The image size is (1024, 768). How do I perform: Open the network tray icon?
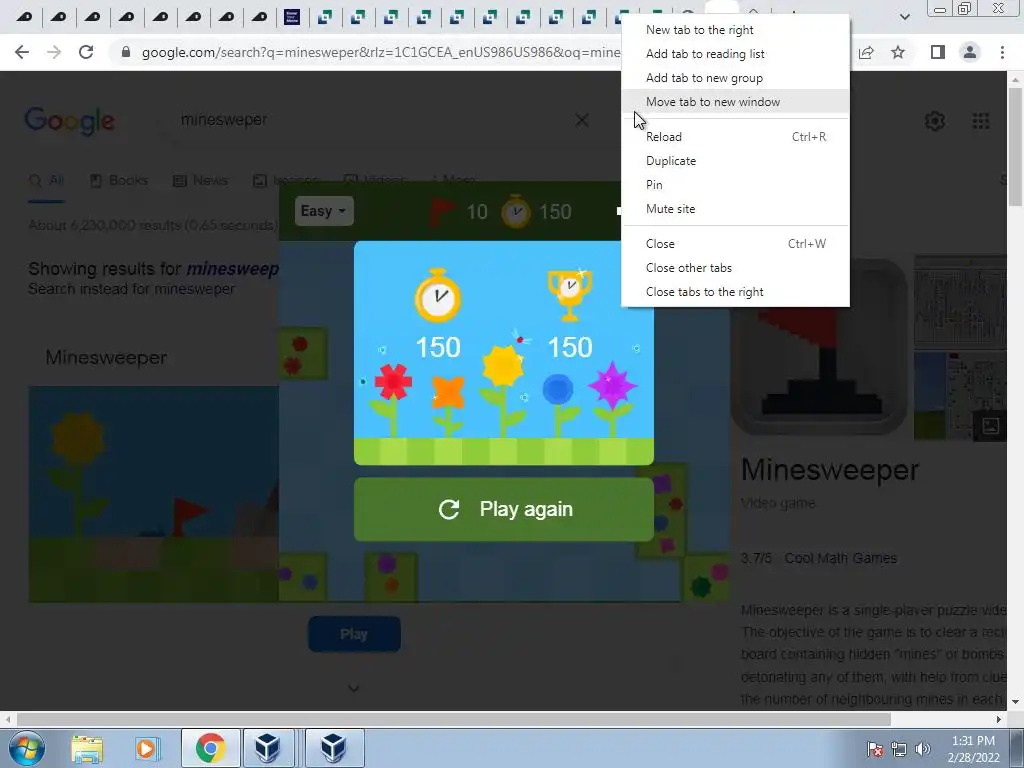coord(899,749)
